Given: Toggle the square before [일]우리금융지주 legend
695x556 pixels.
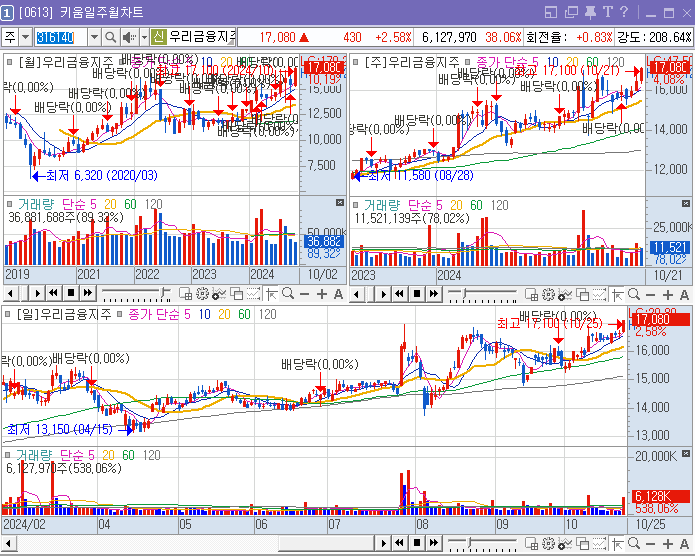Looking at the screenshot, I should click(x=8, y=314).
